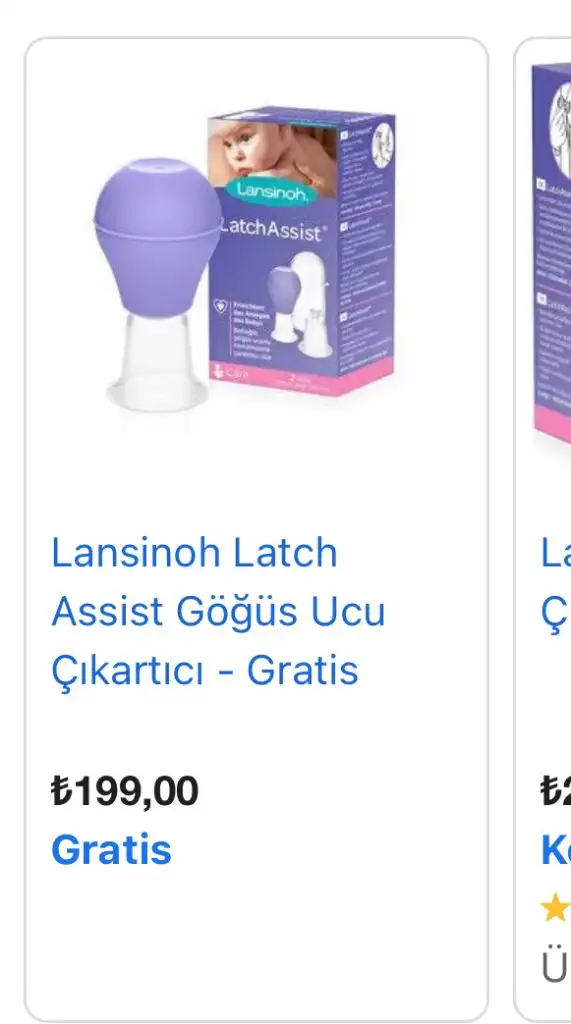Click the grey 'Ü' text below star

pos(554,968)
